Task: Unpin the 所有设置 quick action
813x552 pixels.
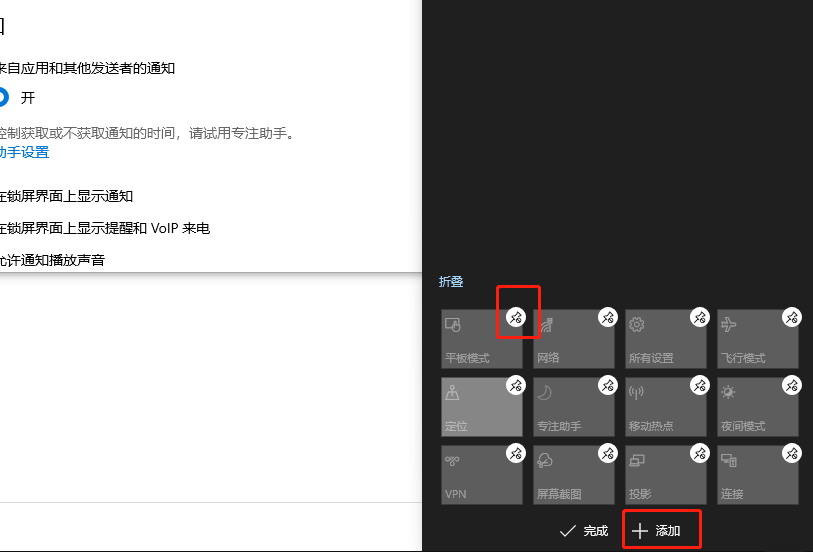Action: pos(699,317)
